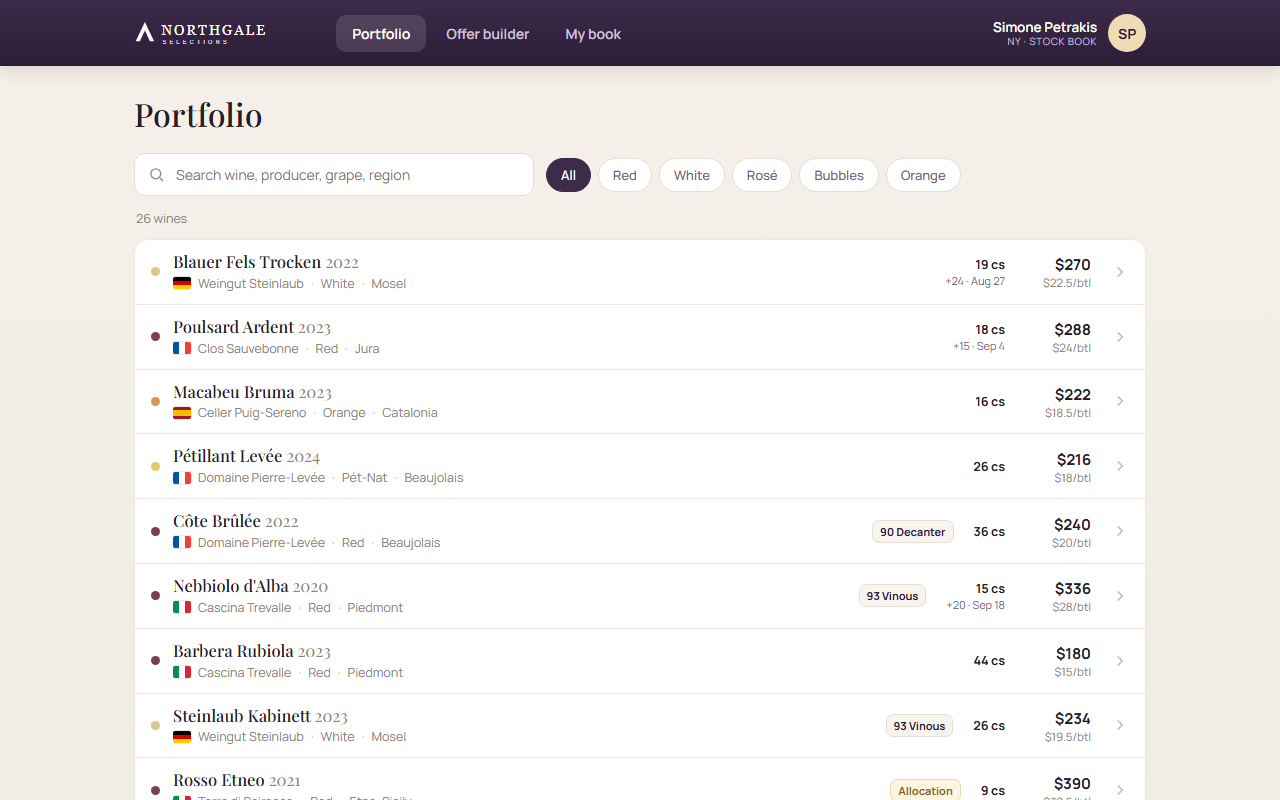Click the Germany flag on Steinlaub Kabinett
This screenshot has width=1280, height=800.
click(x=182, y=737)
